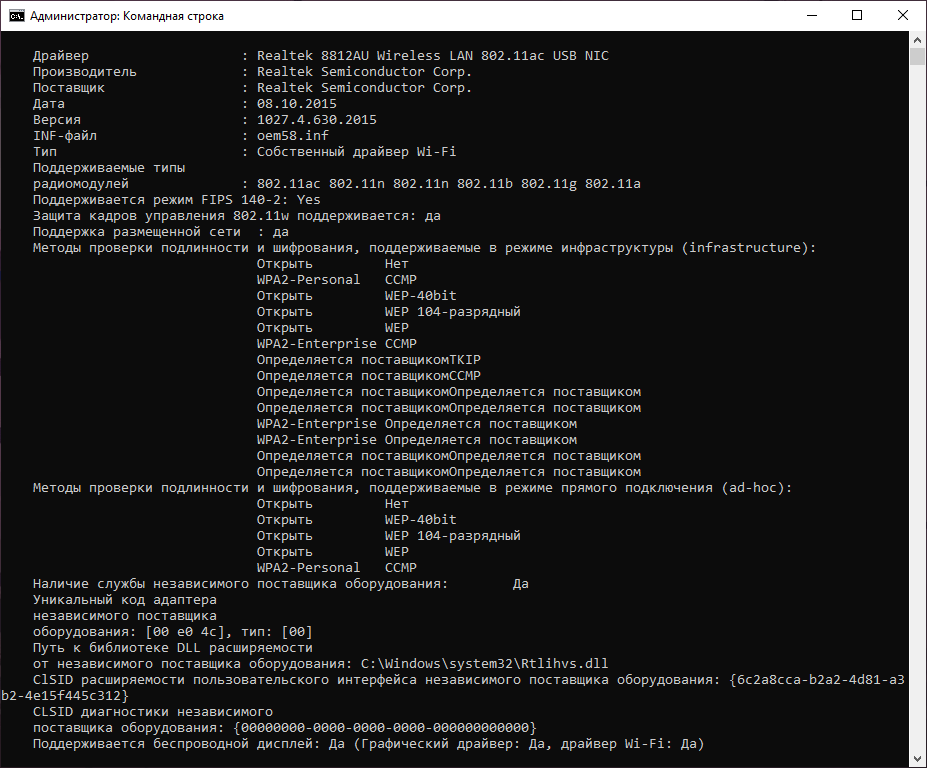This screenshot has height=768, width=927.
Task: Click the 'Производитель' Realtek Semiconductor line
Action: 252,72
